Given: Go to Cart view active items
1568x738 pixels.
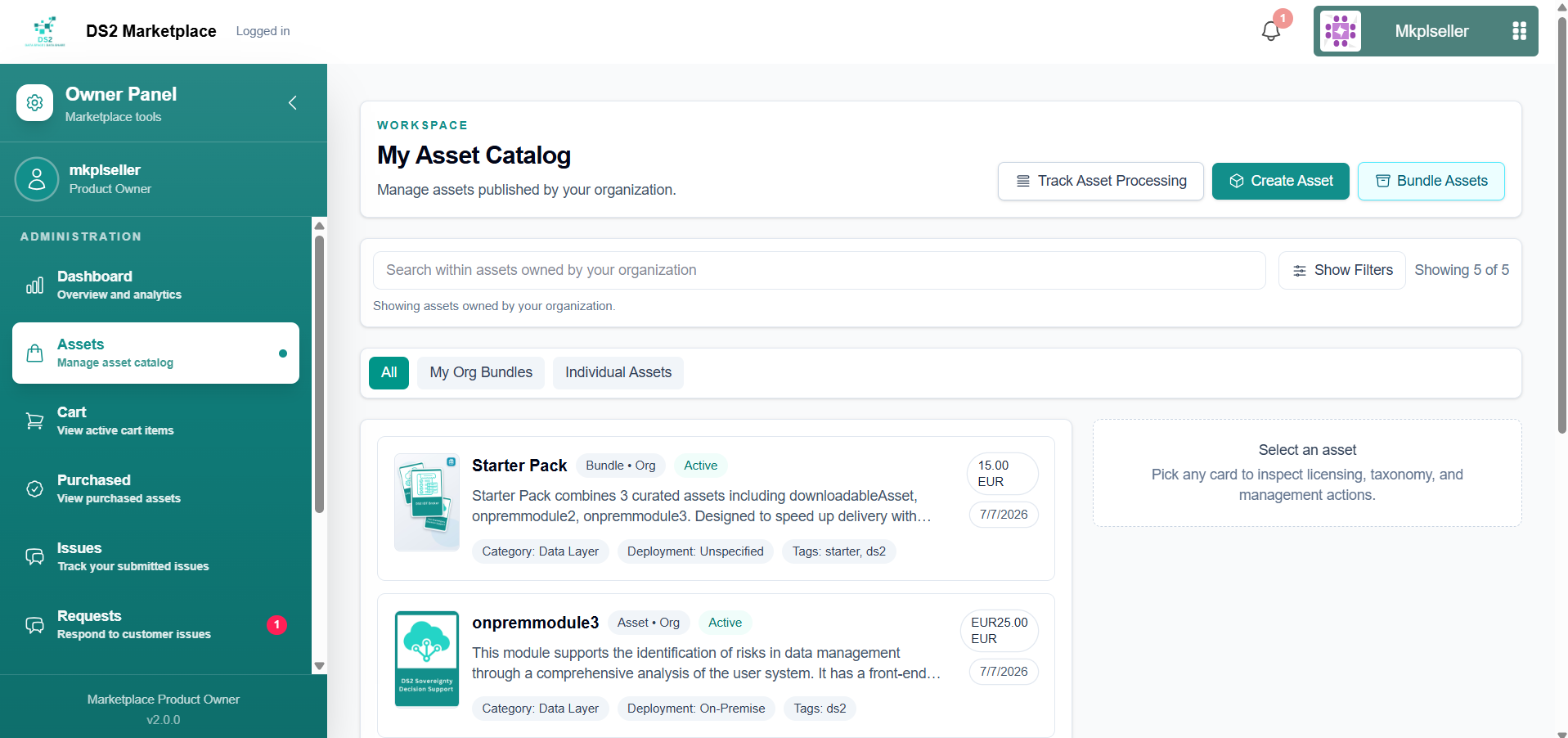Looking at the screenshot, I should pyautogui.click(x=155, y=421).
